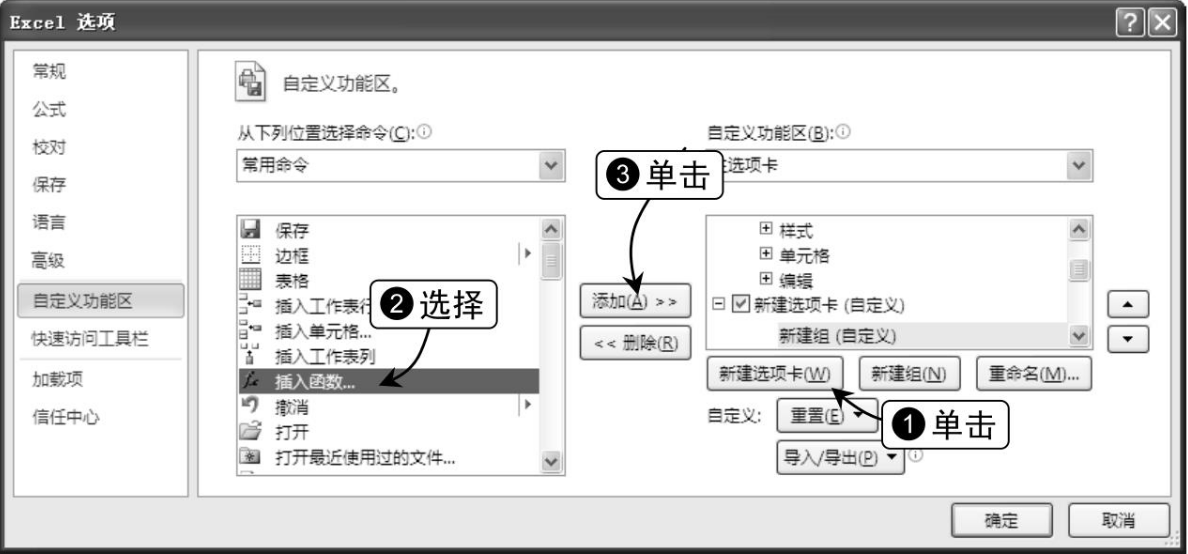Click info icon beside 自定义功能区(B) label
1188x554 pixels.
coord(843,132)
